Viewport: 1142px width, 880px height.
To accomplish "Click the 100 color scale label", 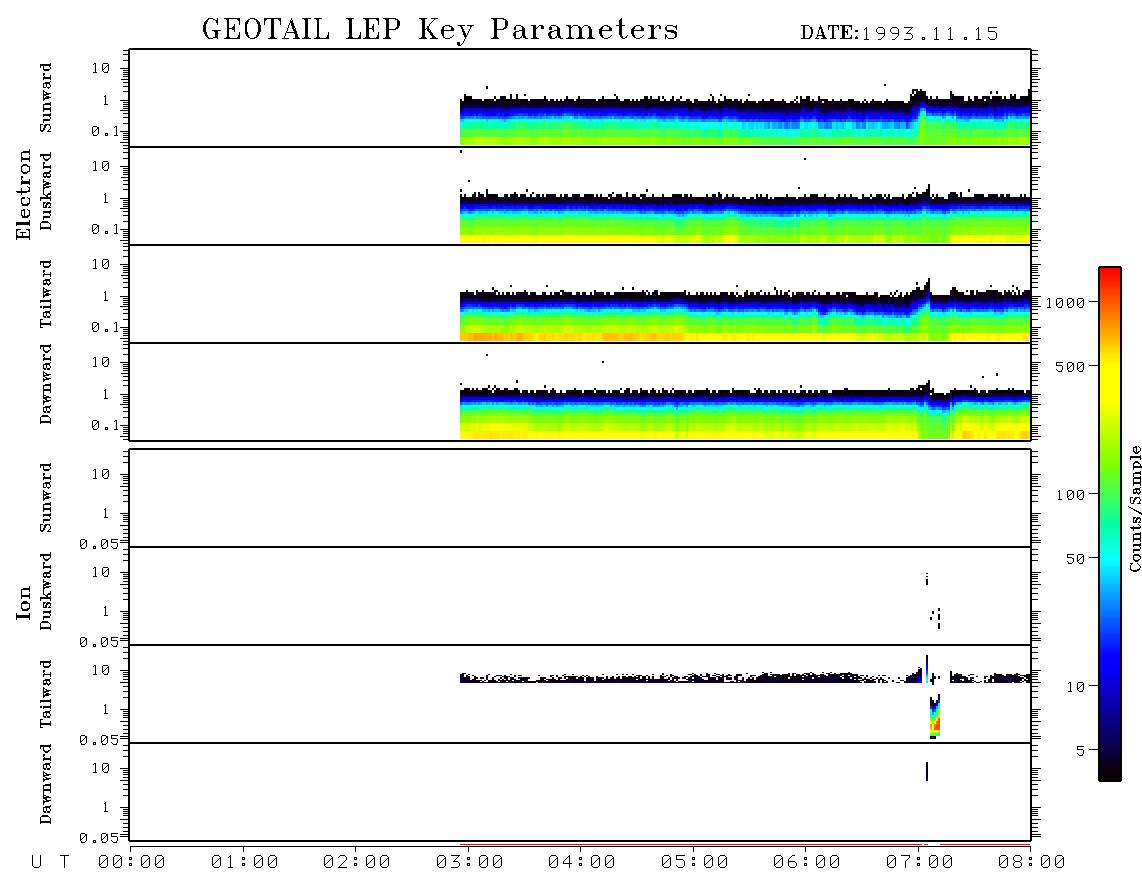I will click(x=1070, y=495).
